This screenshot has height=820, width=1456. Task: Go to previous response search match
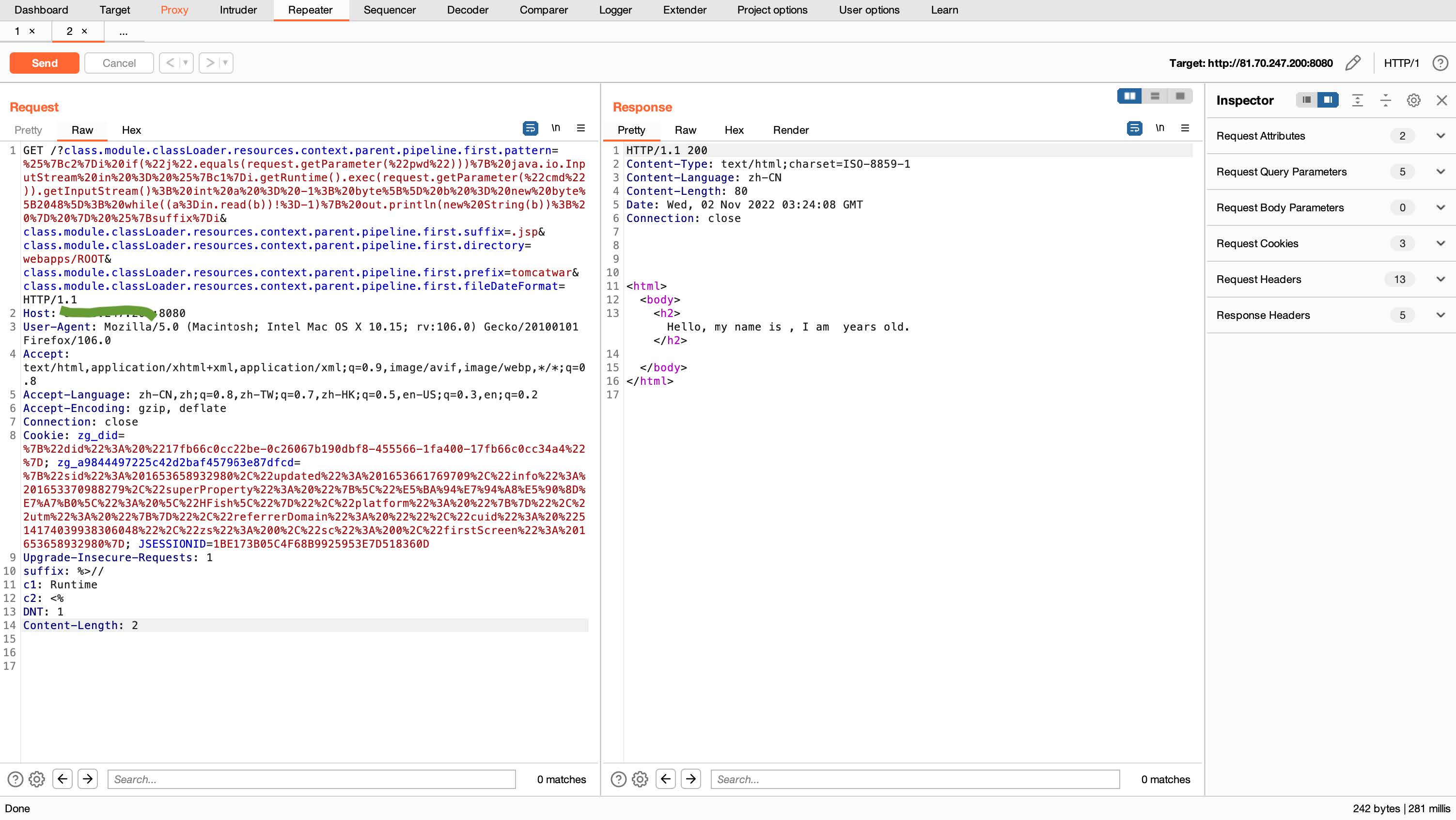coord(665,779)
